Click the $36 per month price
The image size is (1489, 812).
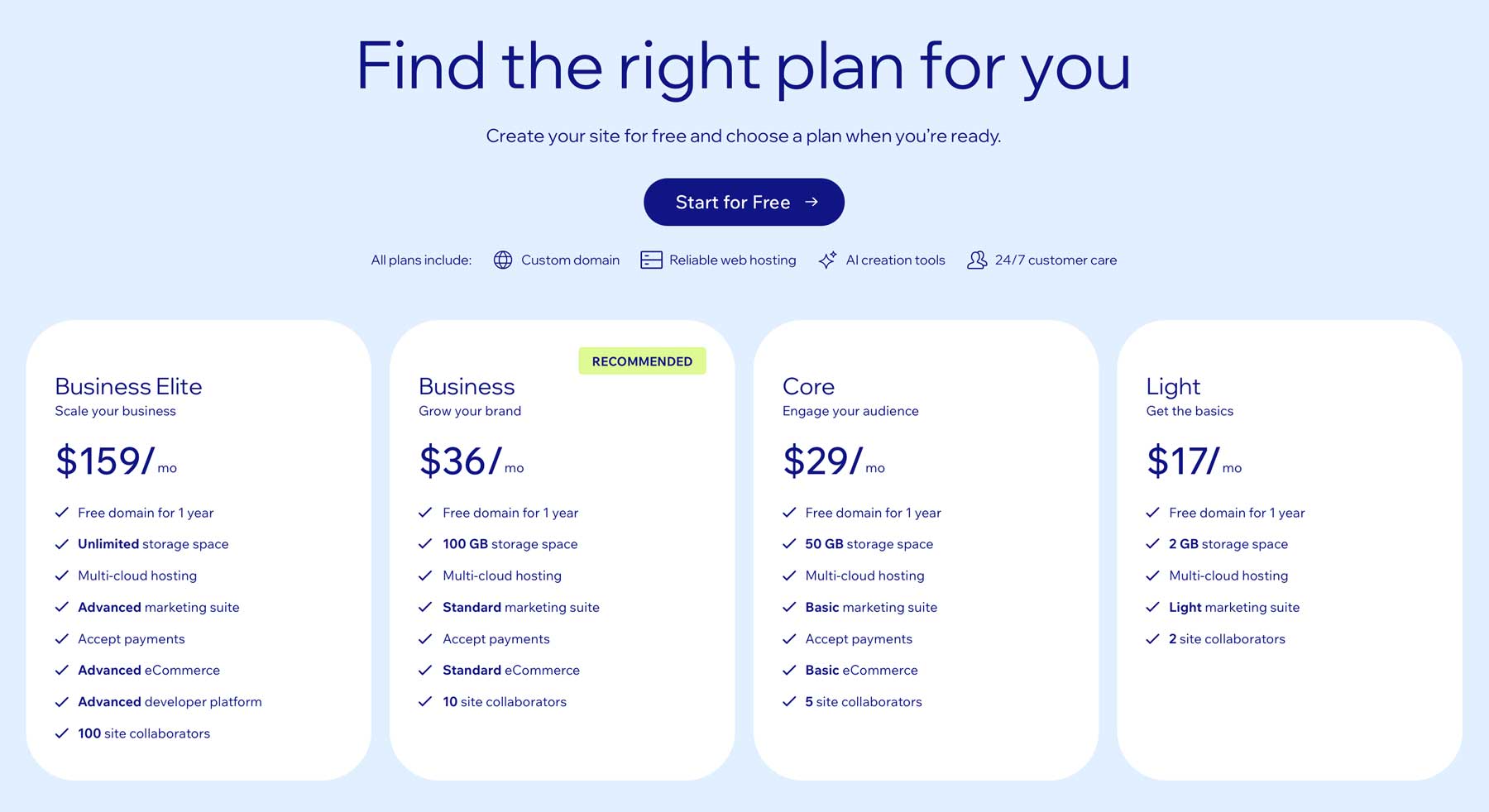pyautogui.click(x=462, y=460)
